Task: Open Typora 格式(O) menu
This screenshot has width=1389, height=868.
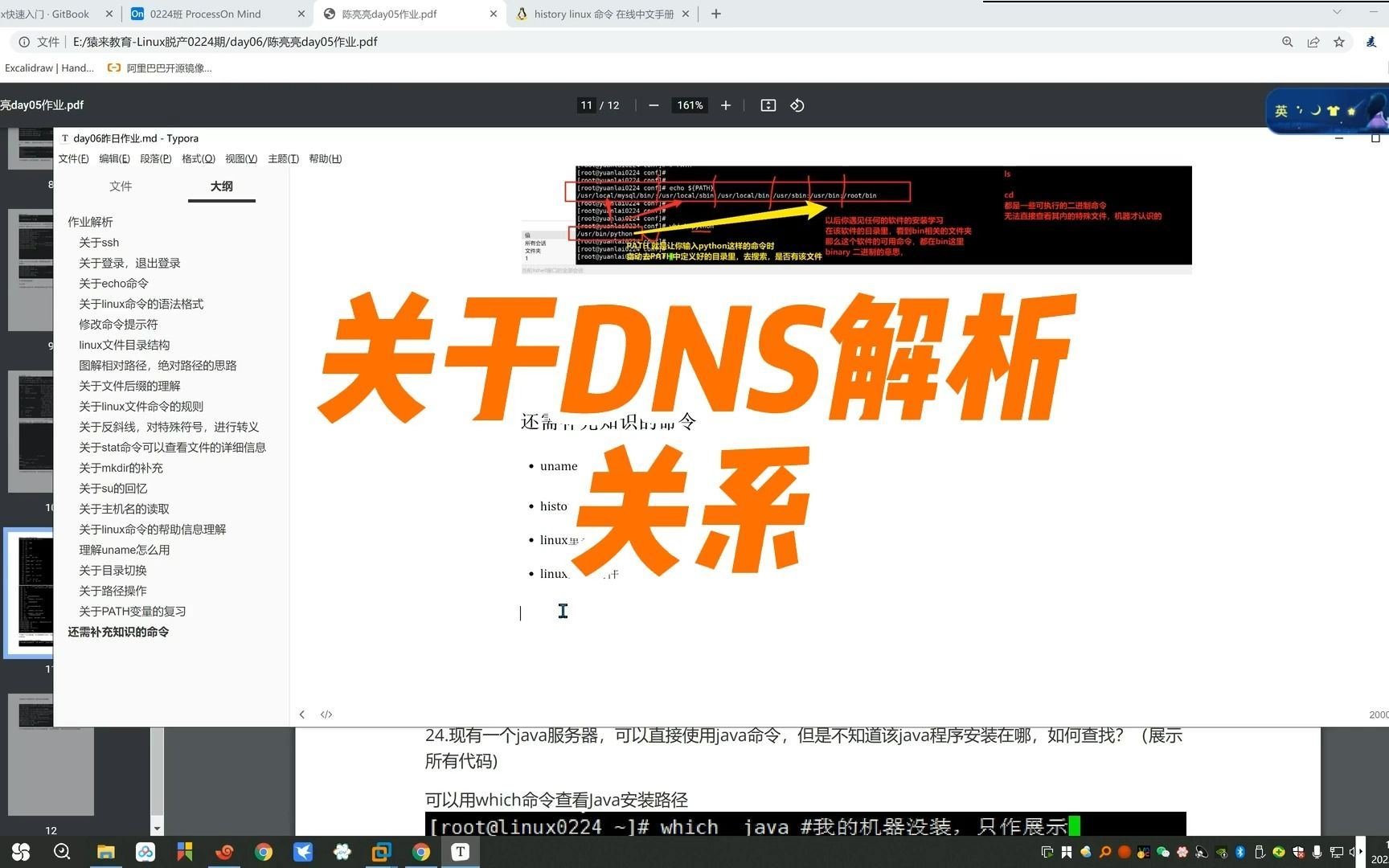Action: pos(199,159)
